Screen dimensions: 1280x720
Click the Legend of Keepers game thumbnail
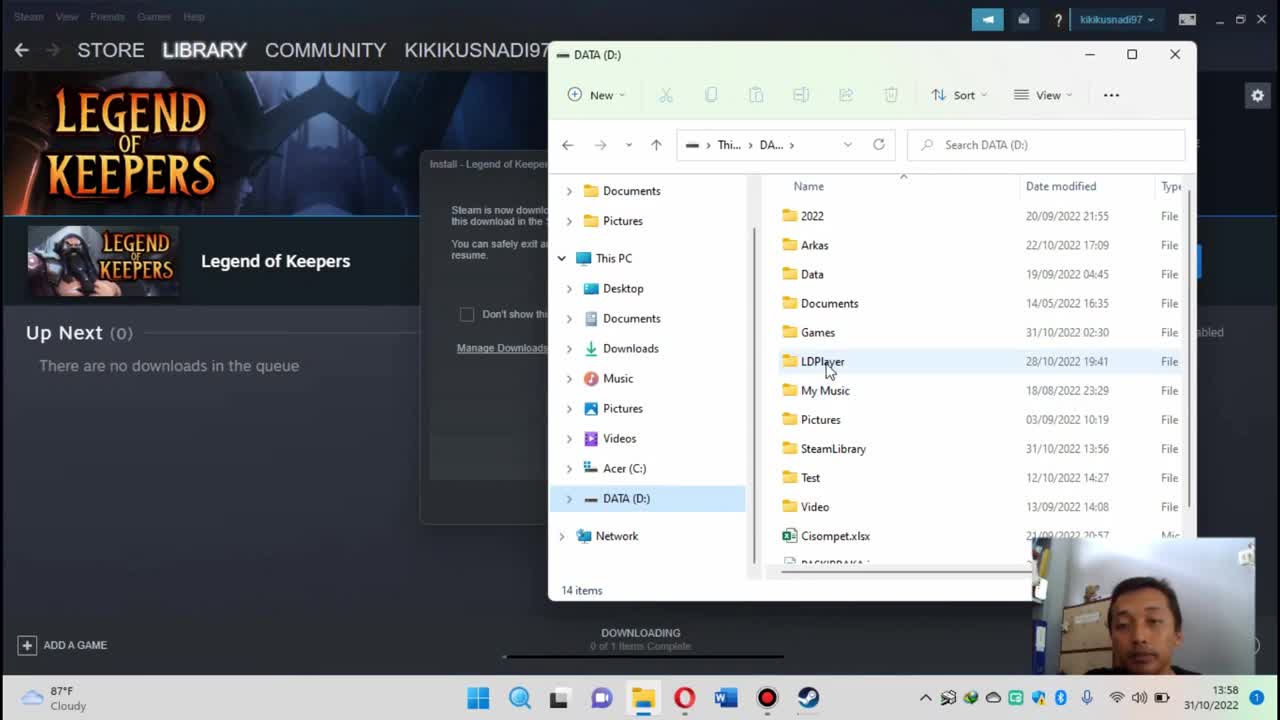coord(103,261)
